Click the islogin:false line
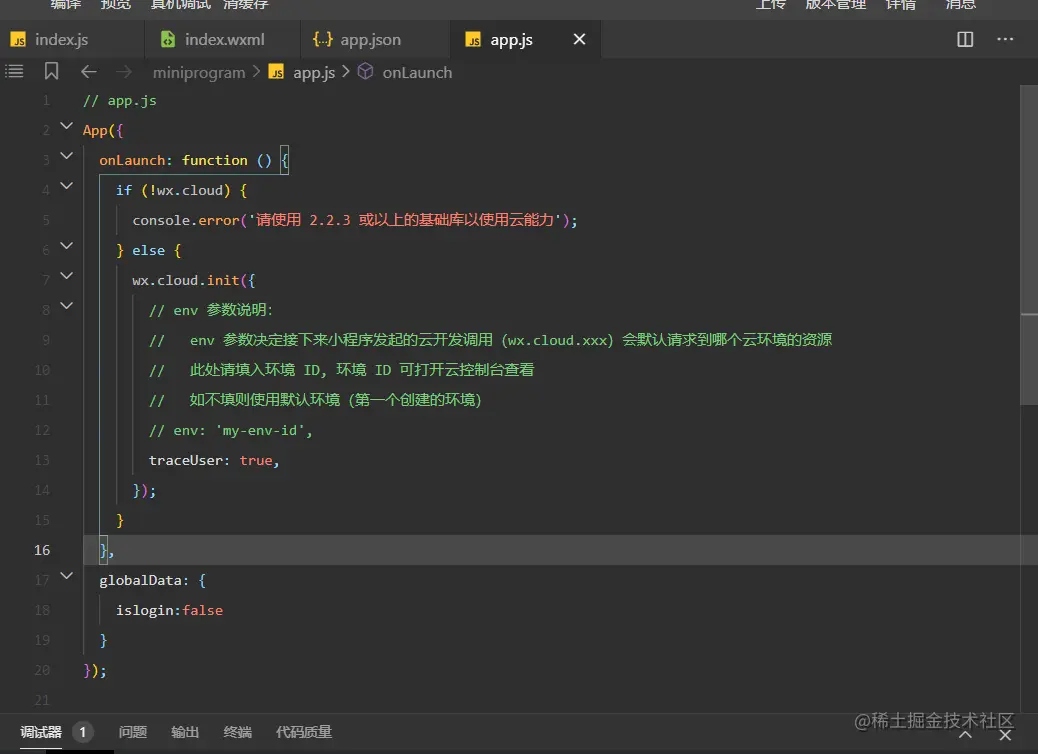 (x=169, y=610)
